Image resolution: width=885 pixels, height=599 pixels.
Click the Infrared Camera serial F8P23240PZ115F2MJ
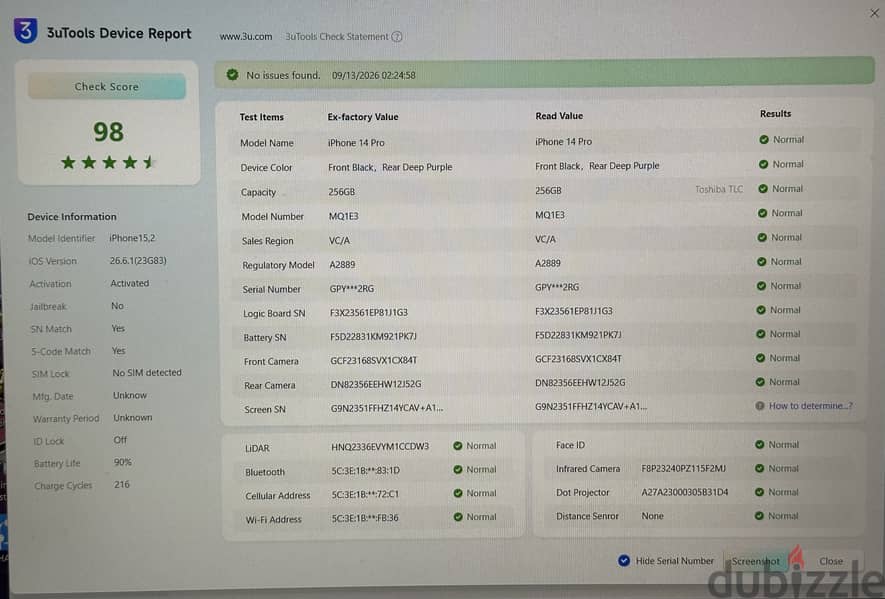click(684, 468)
